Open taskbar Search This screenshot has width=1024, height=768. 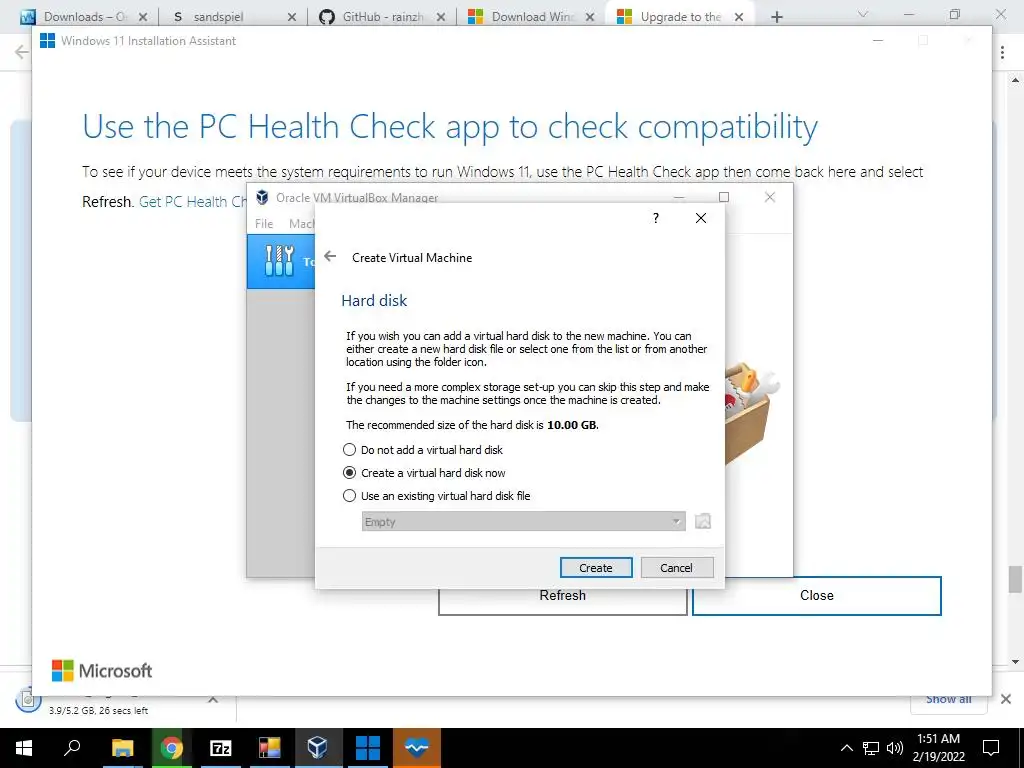[x=72, y=748]
